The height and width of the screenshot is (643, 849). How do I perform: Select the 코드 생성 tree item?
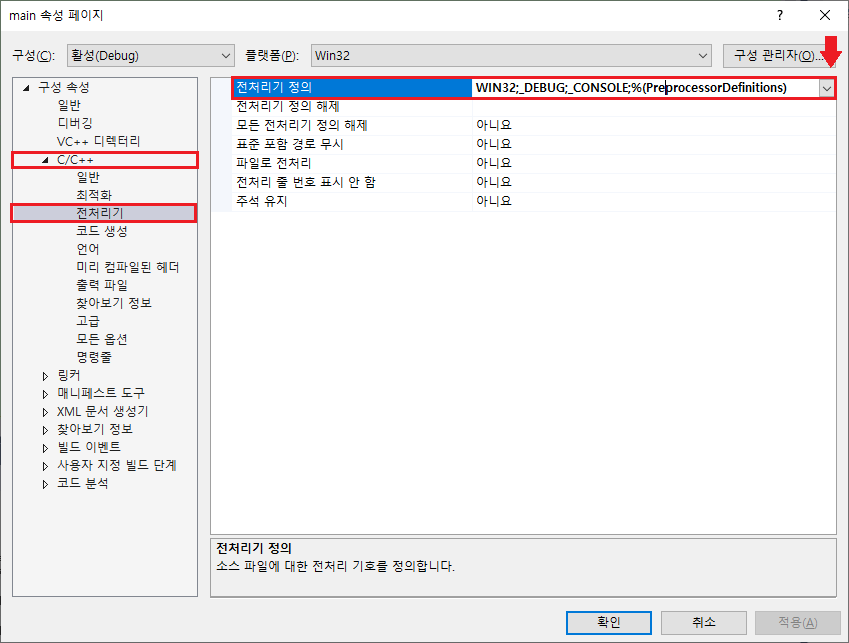coord(102,231)
